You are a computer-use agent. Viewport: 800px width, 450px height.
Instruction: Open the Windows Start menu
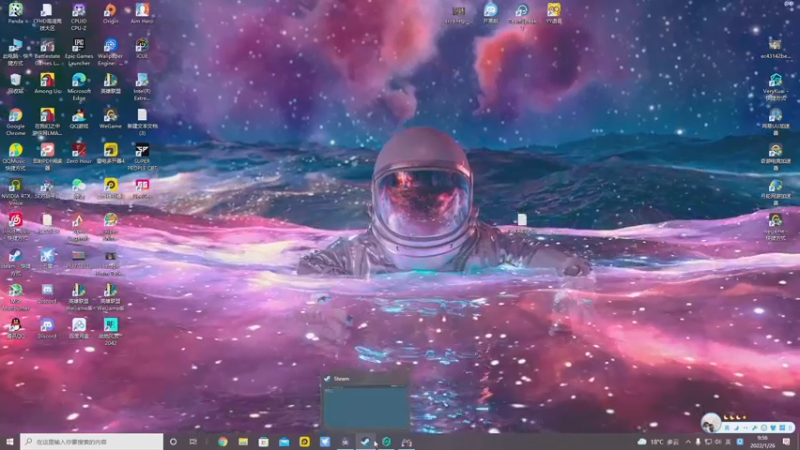10,442
